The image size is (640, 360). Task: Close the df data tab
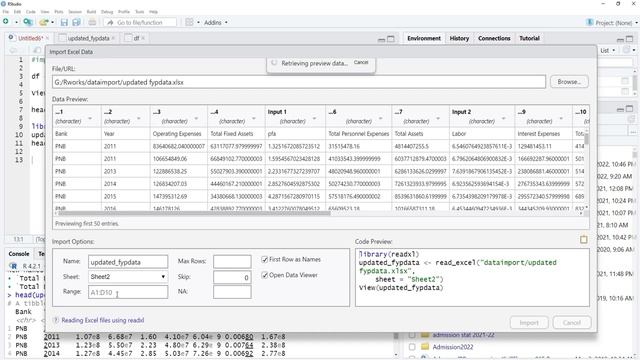143,38
